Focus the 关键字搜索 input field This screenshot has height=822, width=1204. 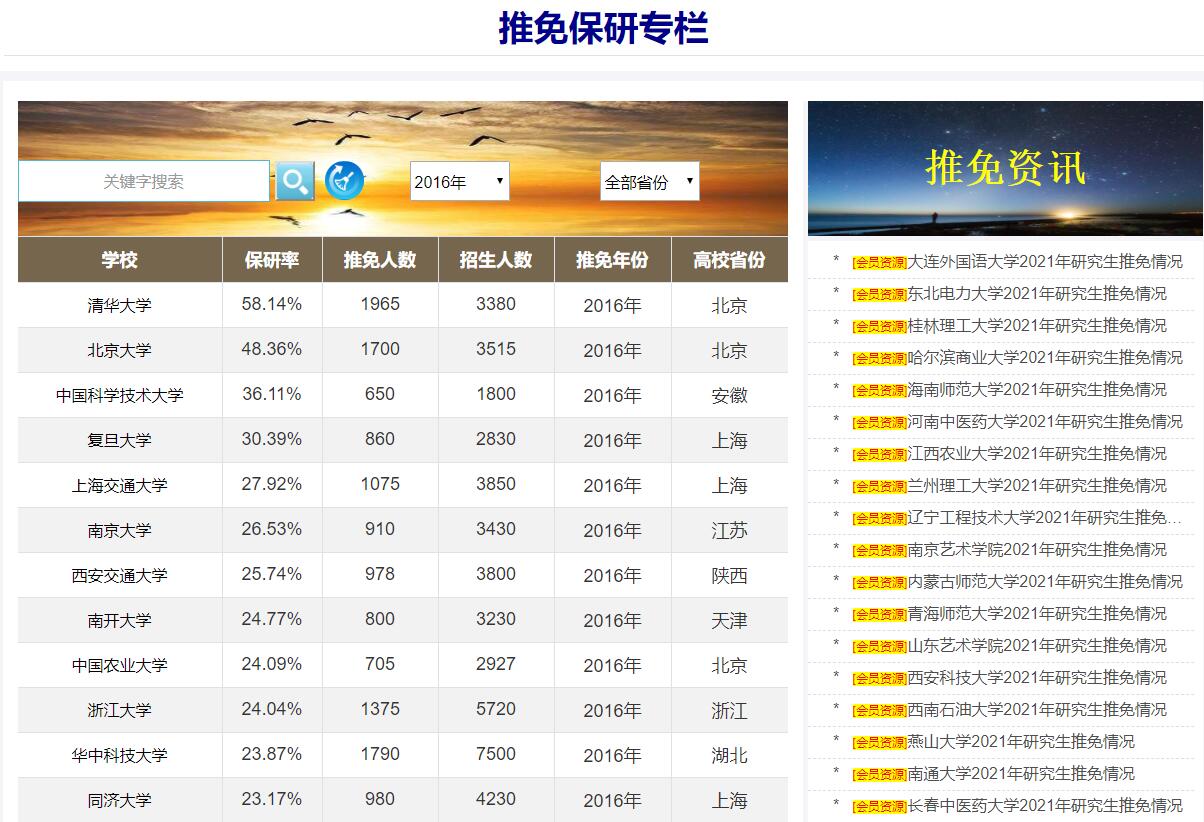144,182
